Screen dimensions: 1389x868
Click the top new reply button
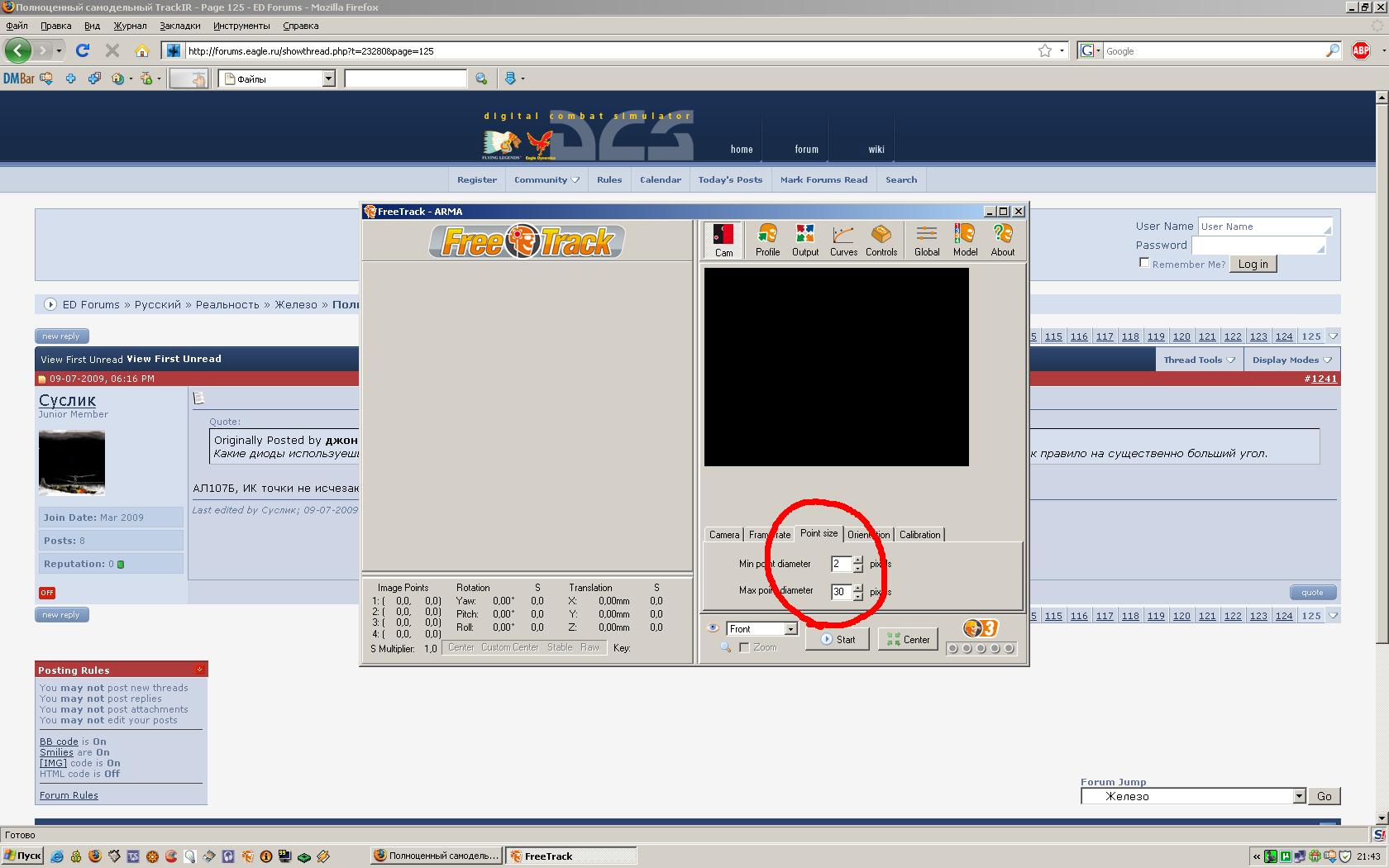[x=61, y=336]
